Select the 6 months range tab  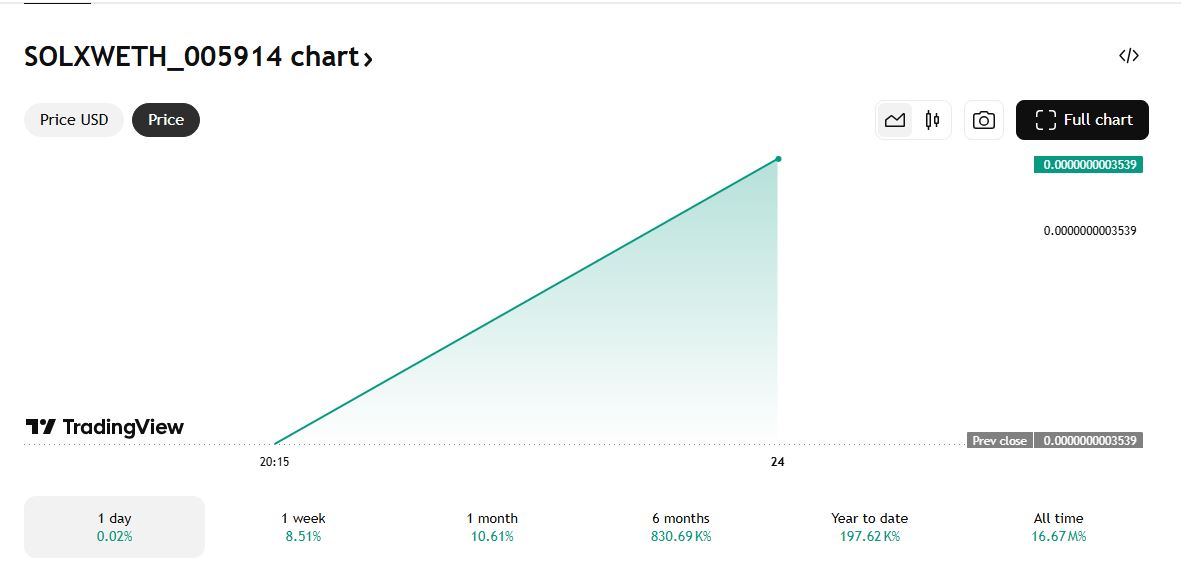(680, 527)
